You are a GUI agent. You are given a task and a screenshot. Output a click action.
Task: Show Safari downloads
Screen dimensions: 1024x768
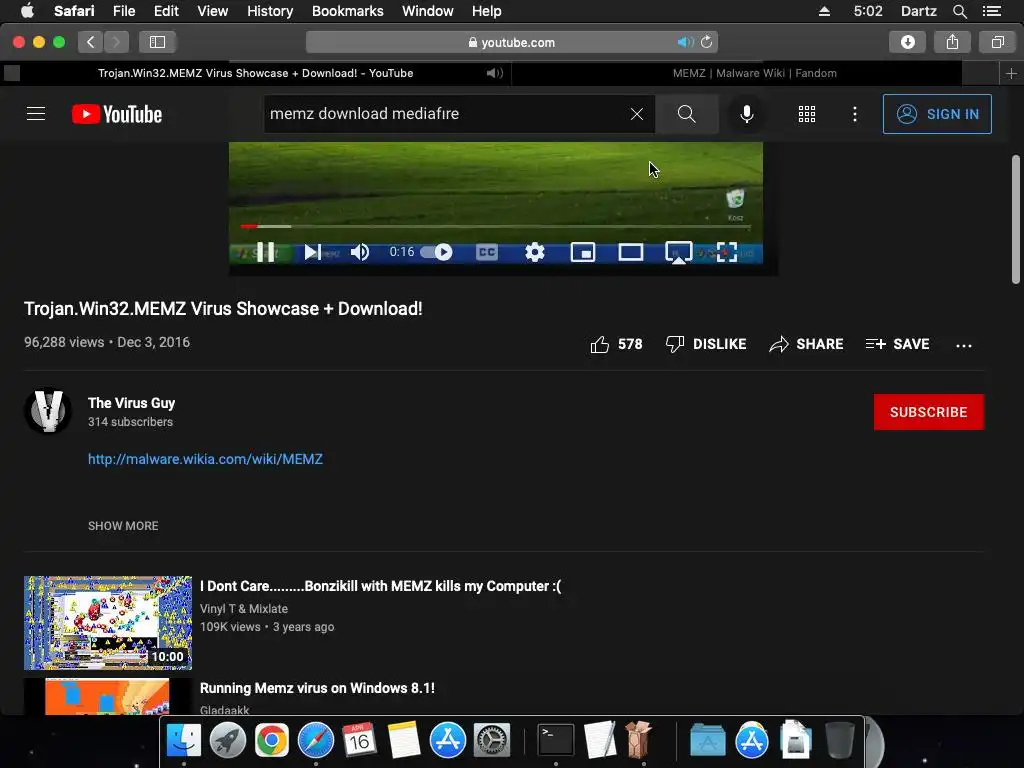(907, 42)
